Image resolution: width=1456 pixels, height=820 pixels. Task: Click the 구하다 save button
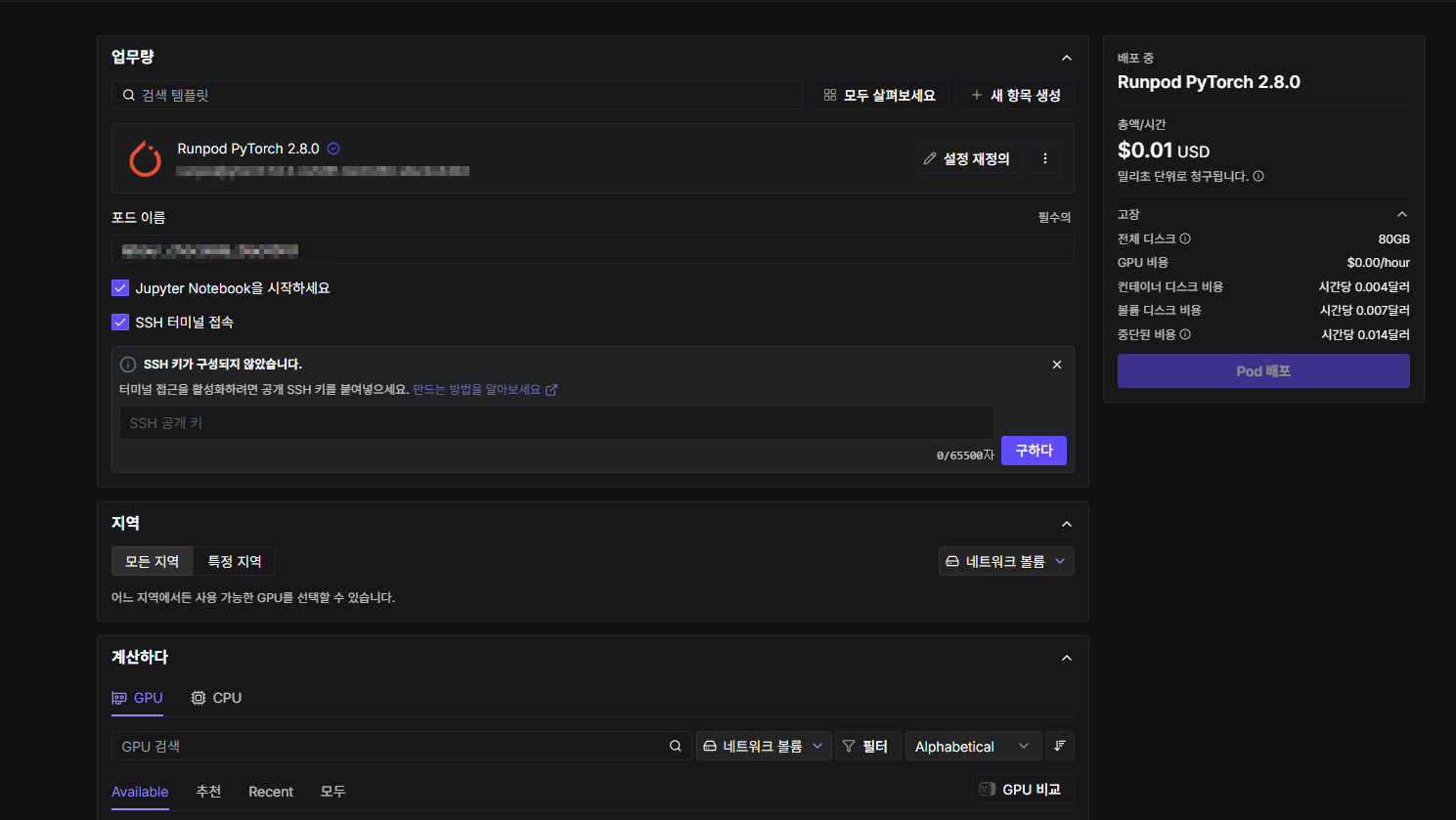[x=1034, y=451]
